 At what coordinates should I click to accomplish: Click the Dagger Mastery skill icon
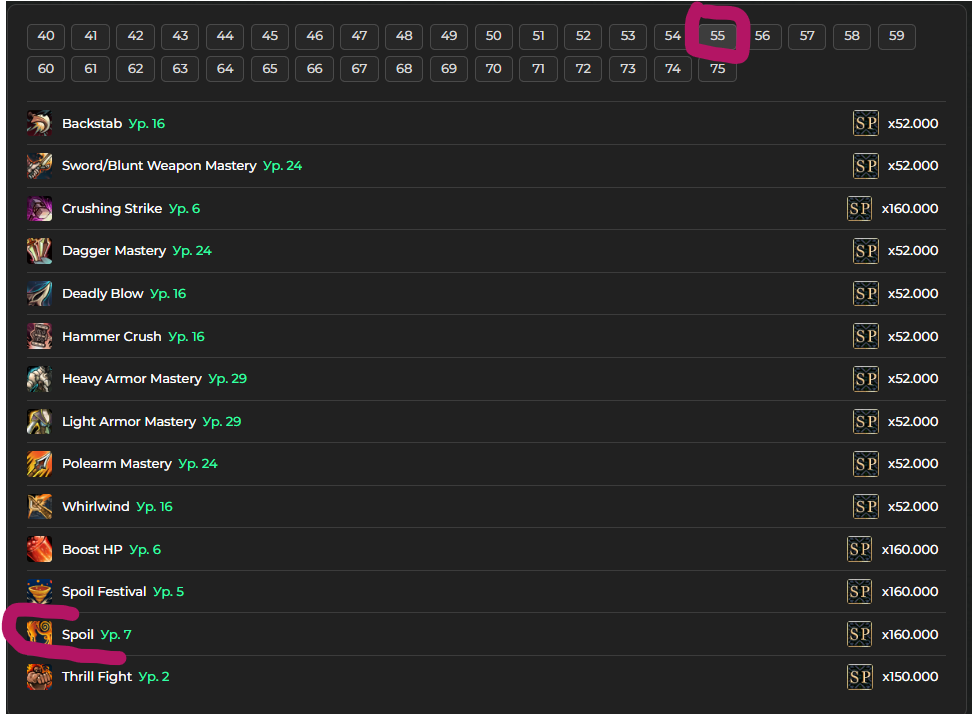pos(39,250)
